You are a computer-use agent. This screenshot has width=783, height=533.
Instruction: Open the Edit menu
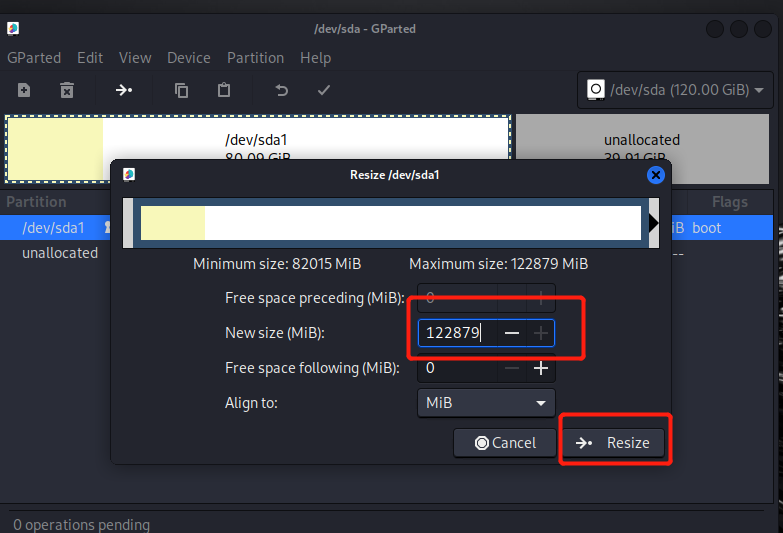click(x=90, y=58)
